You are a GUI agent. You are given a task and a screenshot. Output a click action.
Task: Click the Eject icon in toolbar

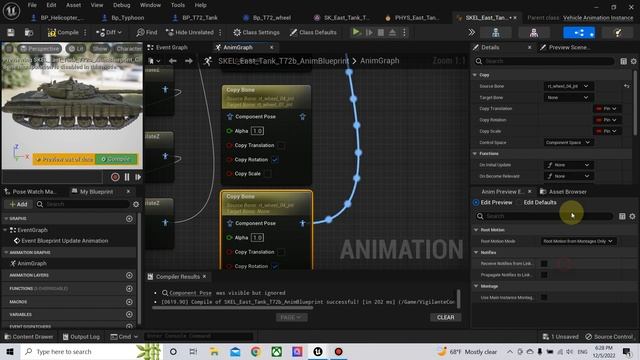click(392, 32)
